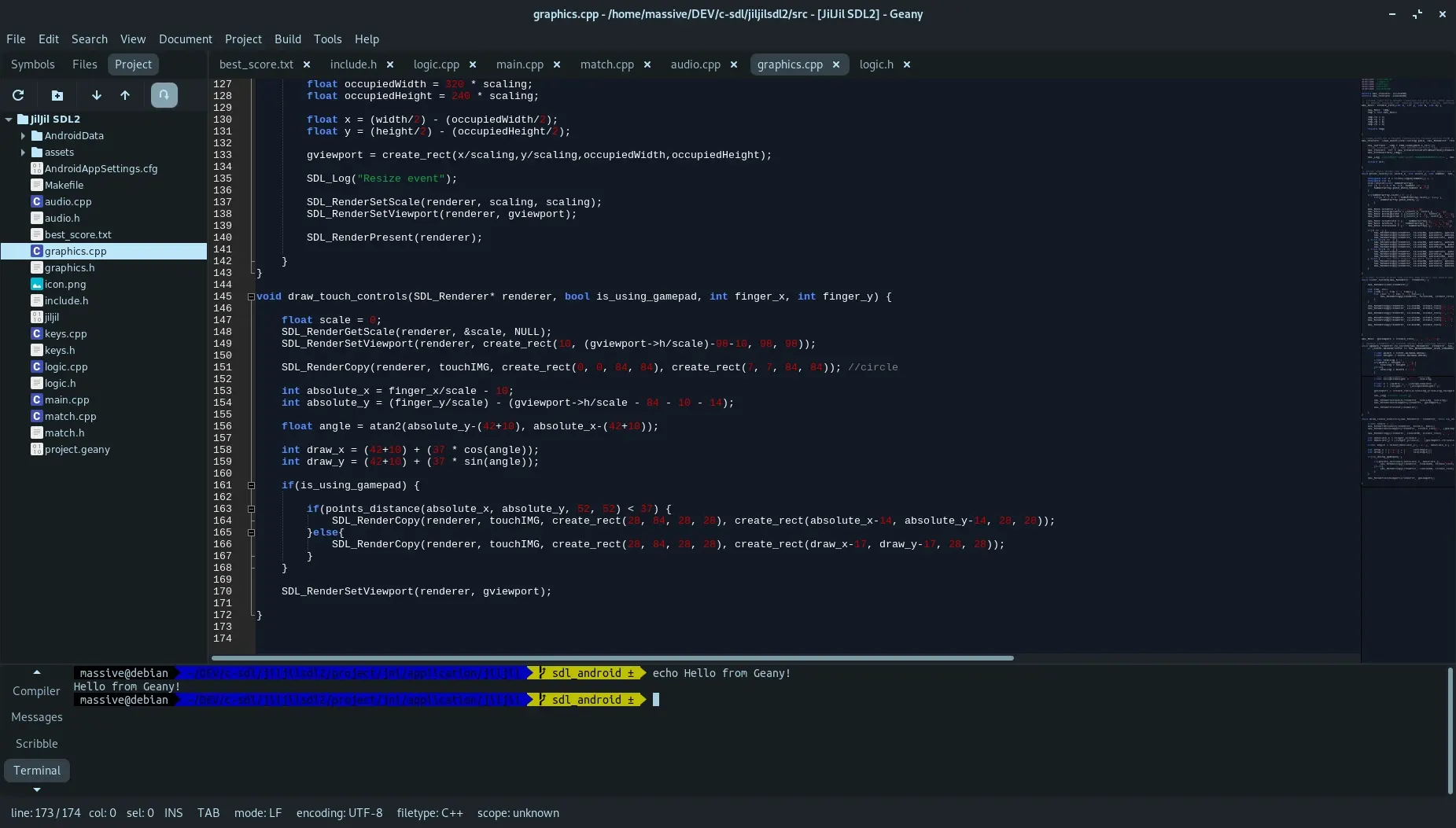Switch to the Symbols sidebar tab

[x=33, y=64]
